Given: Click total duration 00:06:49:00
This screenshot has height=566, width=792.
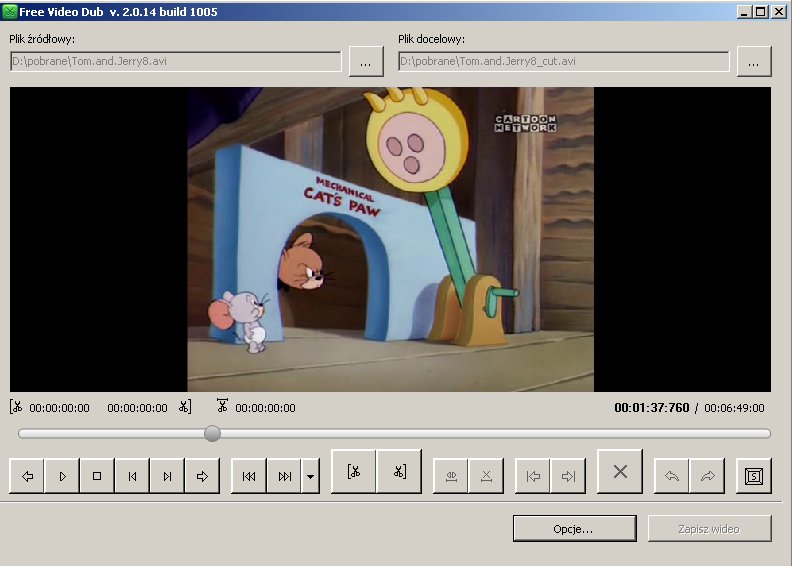Looking at the screenshot, I should pyautogui.click(x=734, y=408).
